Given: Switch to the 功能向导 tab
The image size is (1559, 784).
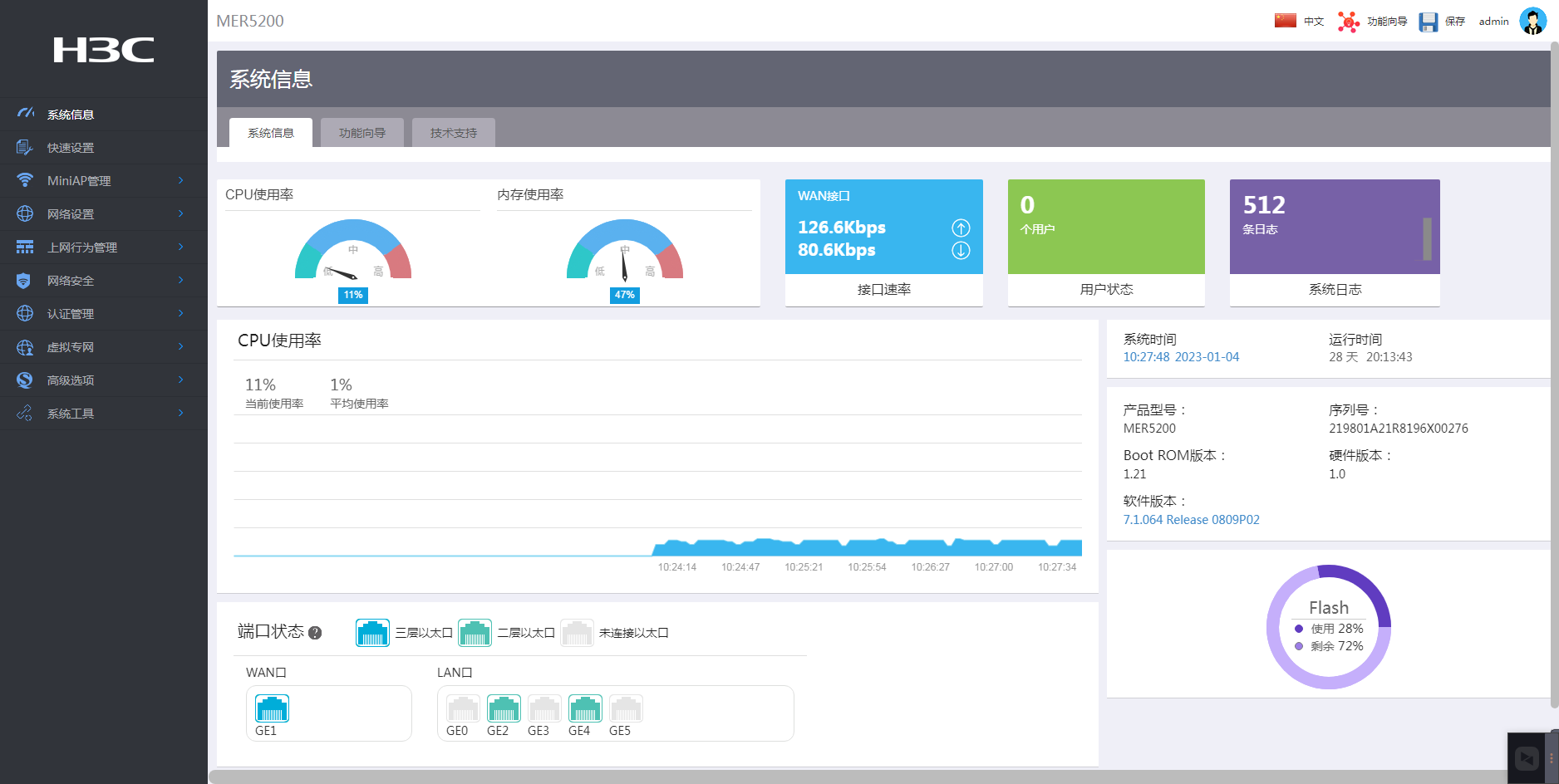Looking at the screenshot, I should coord(362,133).
